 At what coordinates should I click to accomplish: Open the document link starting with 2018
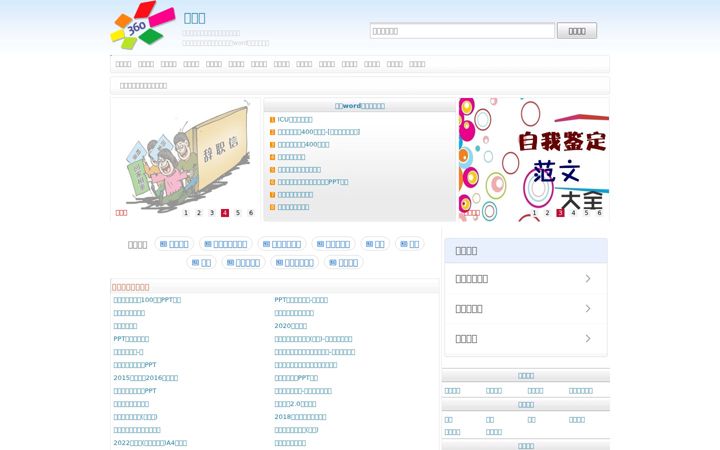point(300,417)
